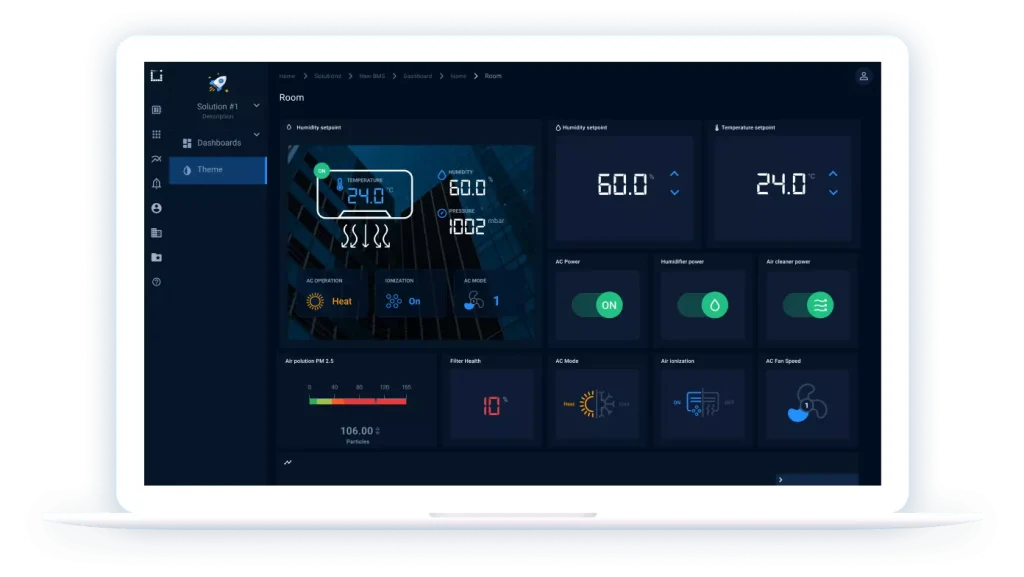Collapse the Dashboards section chevron
Viewport: 1024px width, 577px height.
[256, 133]
